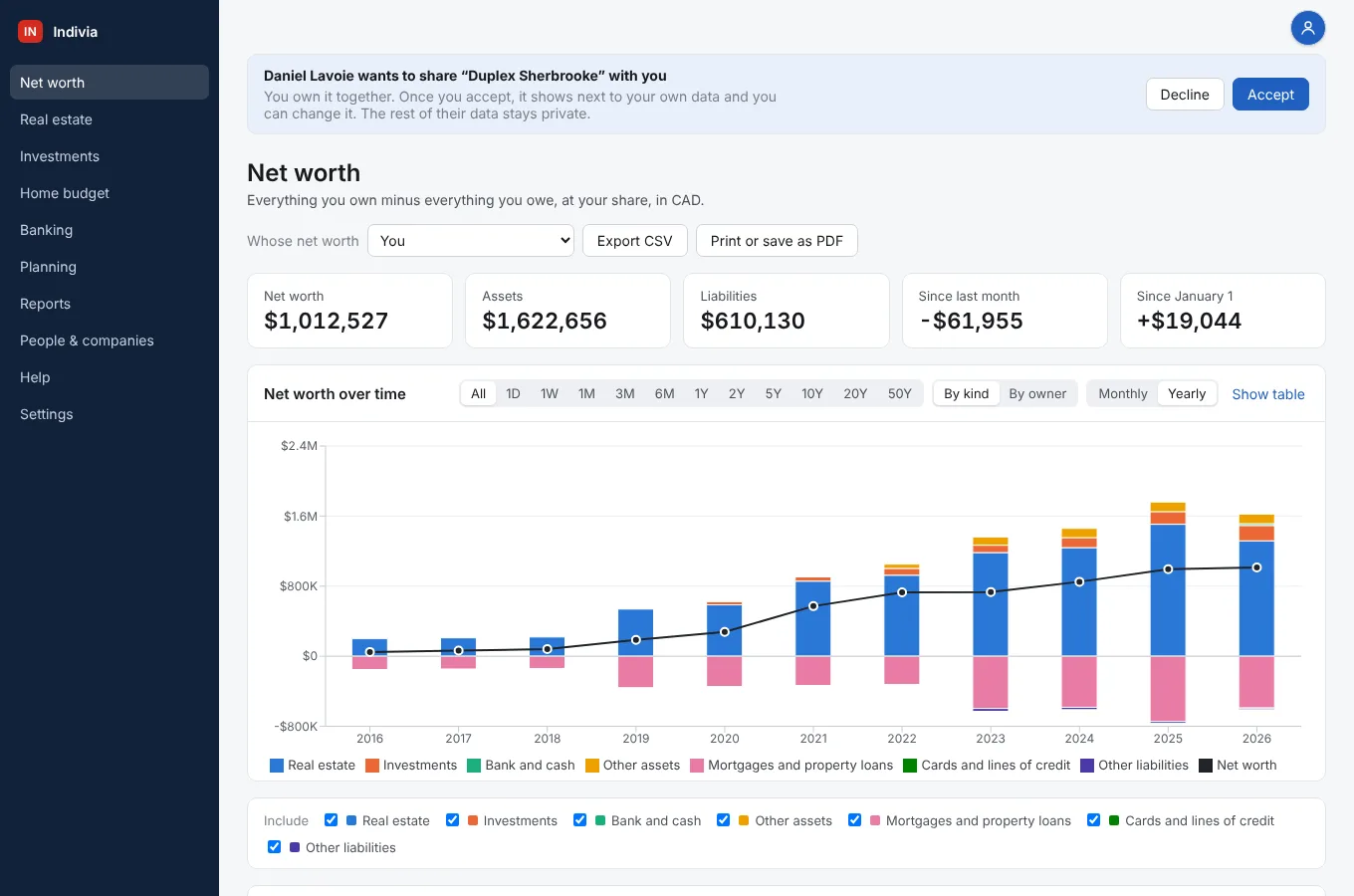Open Planning in the sidebar
This screenshot has width=1354, height=896.
click(x=110, y=267)
